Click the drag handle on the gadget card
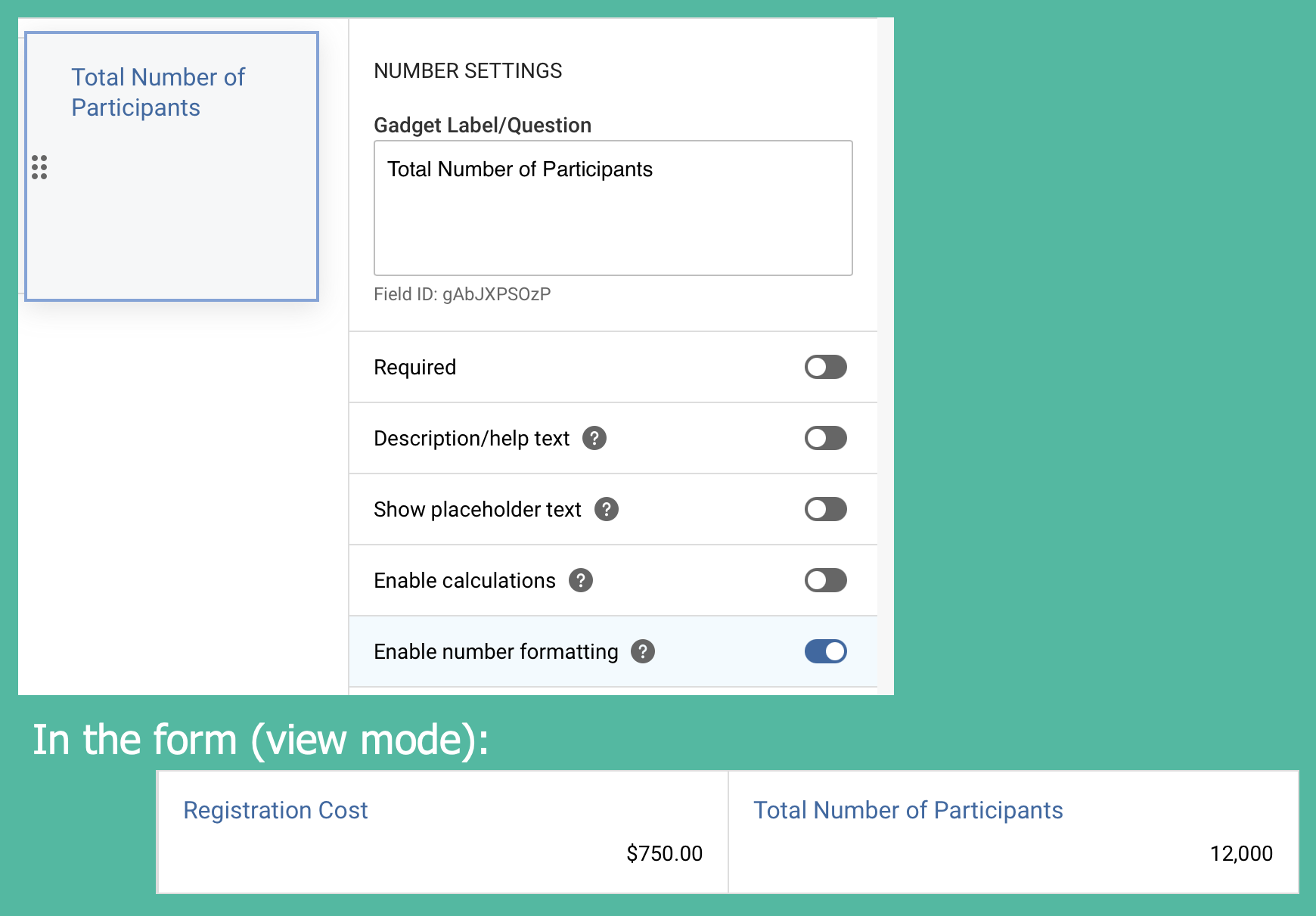Viewport: 1316px width, 916px height. pos(39,168)
